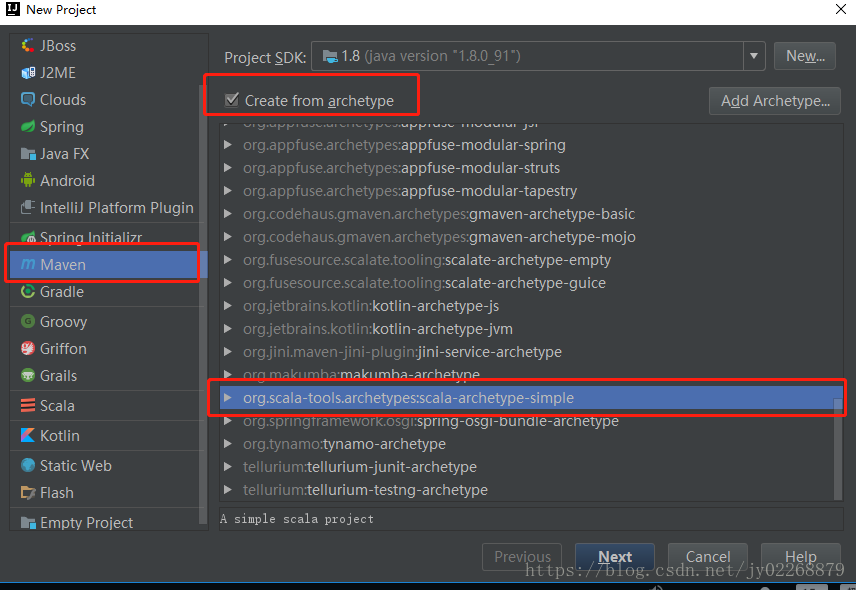
Task: Click the Previous button
Action: tap(522, 557)
